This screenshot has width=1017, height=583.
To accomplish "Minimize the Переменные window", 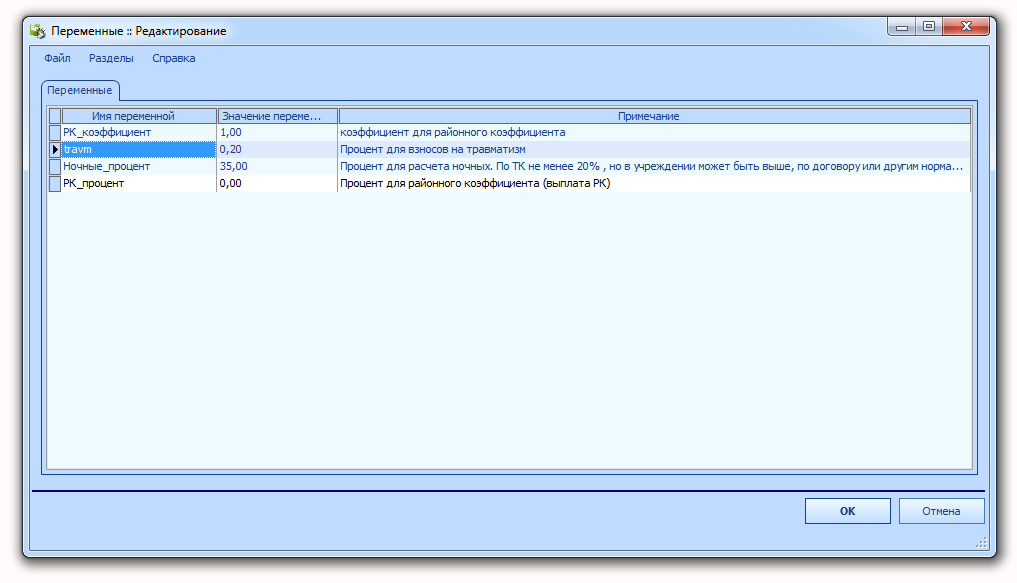I will [901, 27].
